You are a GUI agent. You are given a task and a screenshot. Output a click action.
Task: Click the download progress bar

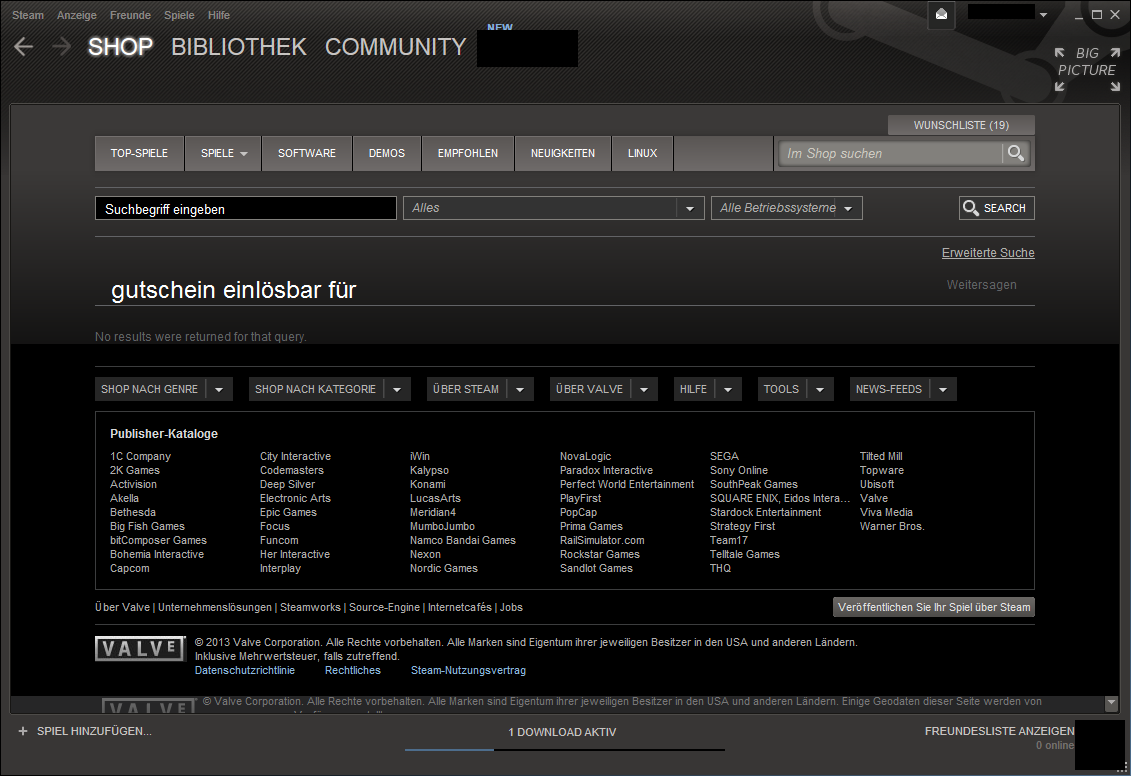coord(565,750)
